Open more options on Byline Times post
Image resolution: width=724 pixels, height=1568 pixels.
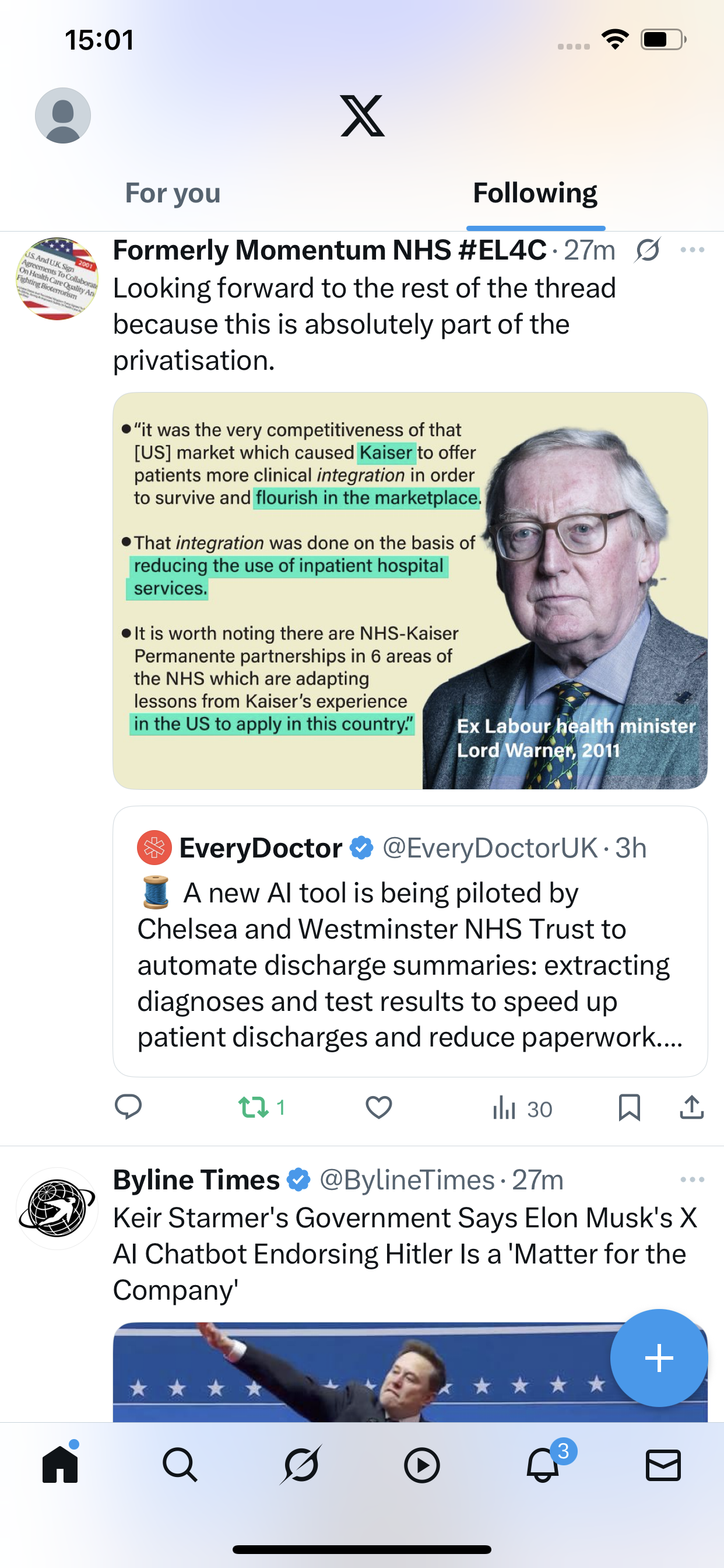693,1179
